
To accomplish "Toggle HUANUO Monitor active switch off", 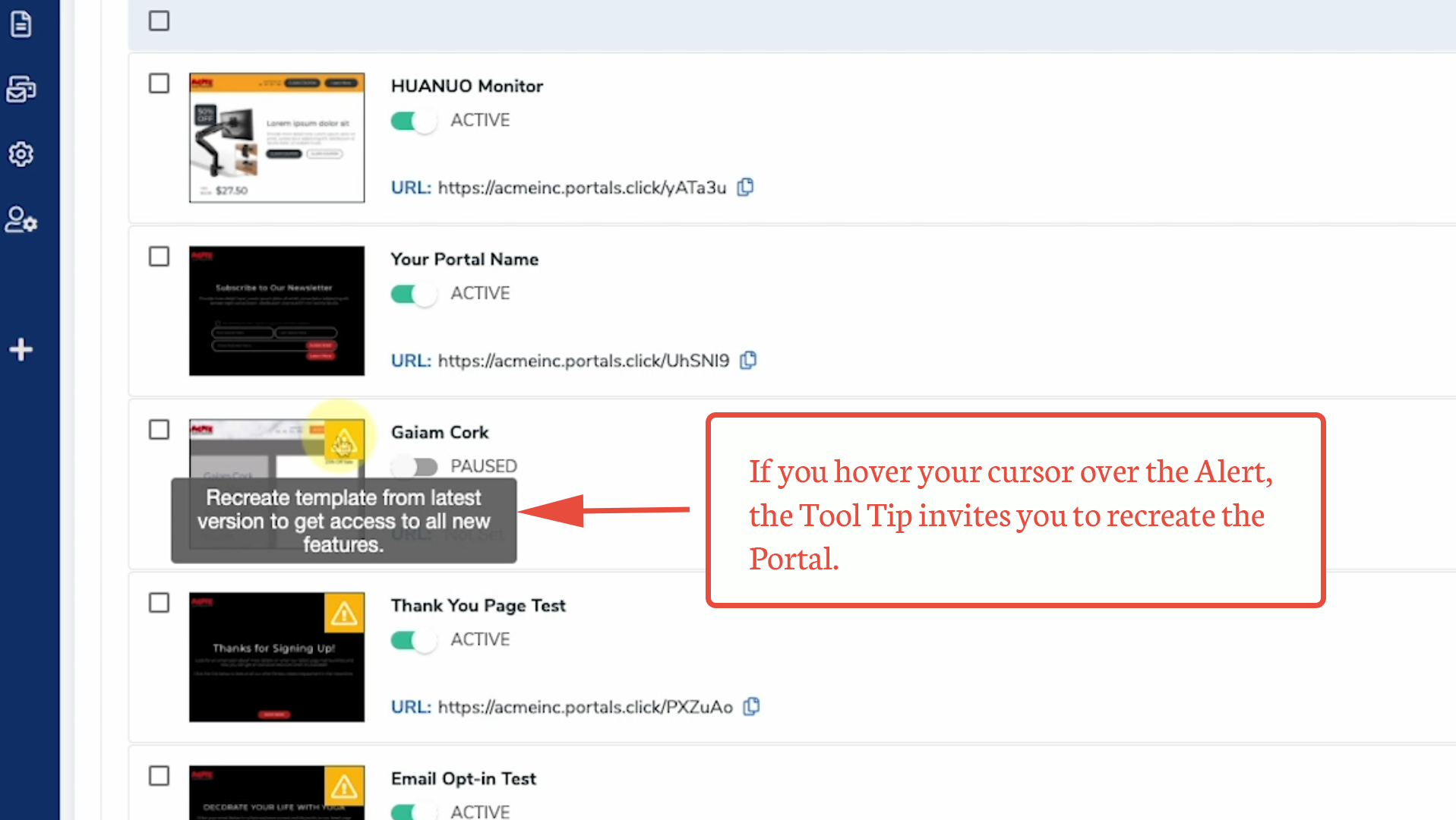I will click(x=414, y=121).
